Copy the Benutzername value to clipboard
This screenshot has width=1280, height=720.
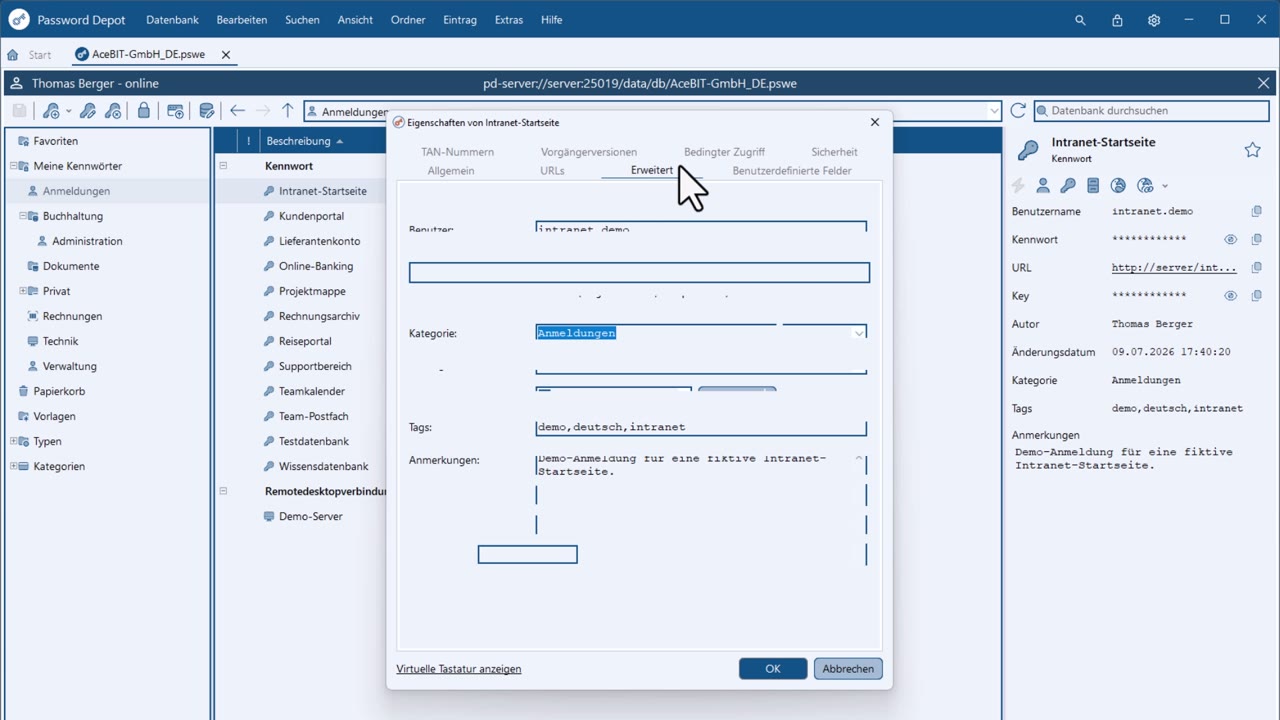click(1257, 211)
